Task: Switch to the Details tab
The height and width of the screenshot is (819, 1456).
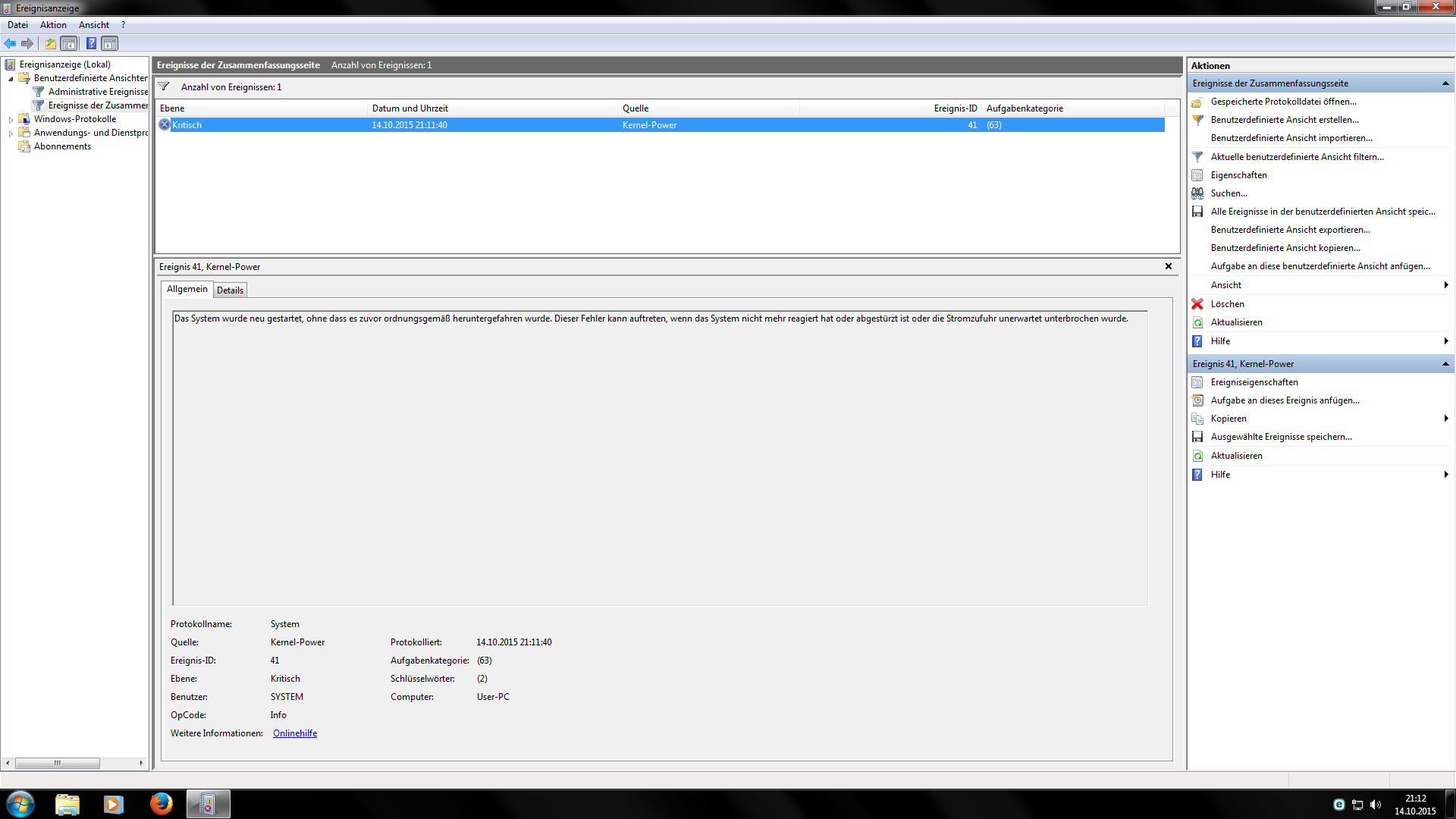Action: (230, 290)
